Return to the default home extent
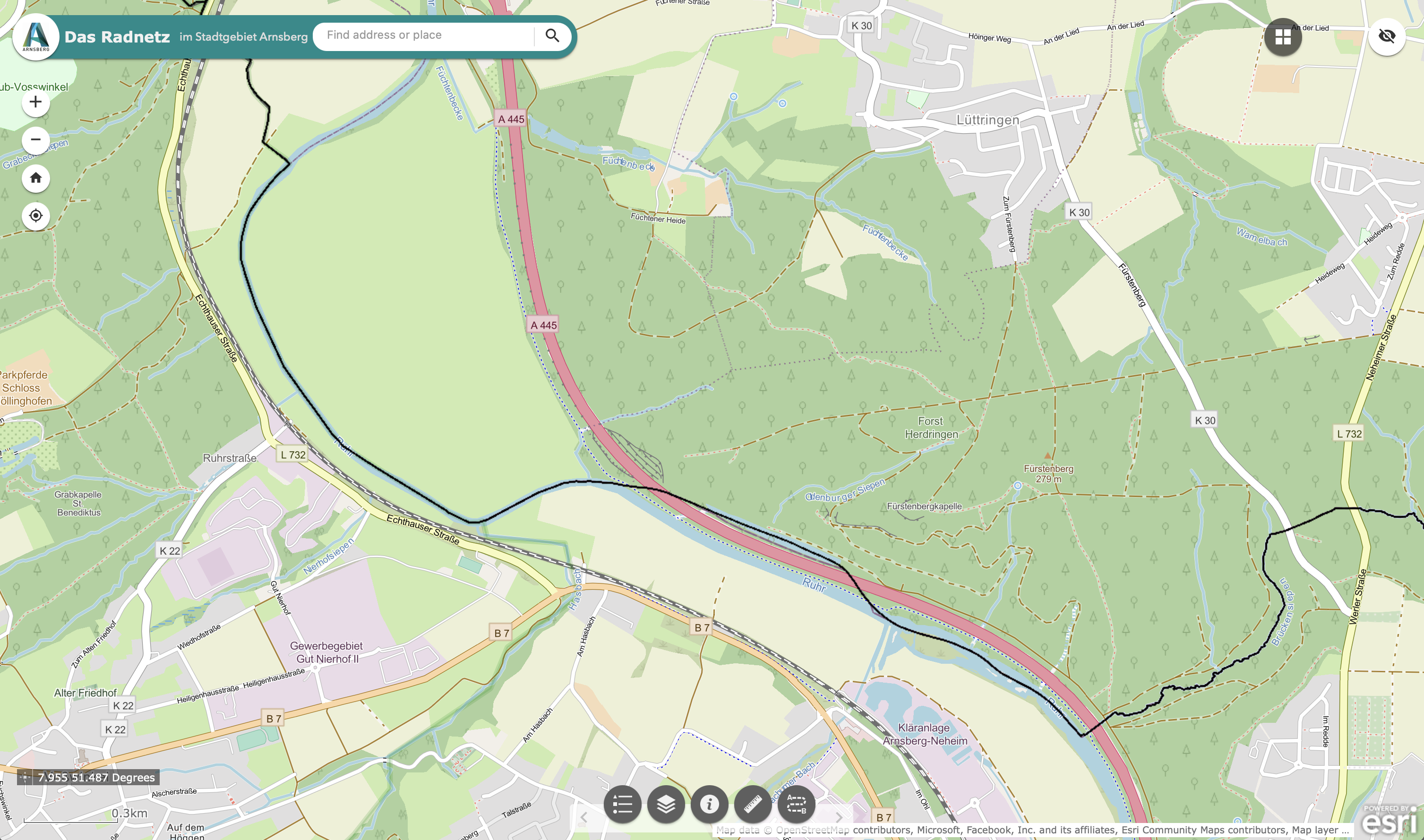 [x=35, y=178]
